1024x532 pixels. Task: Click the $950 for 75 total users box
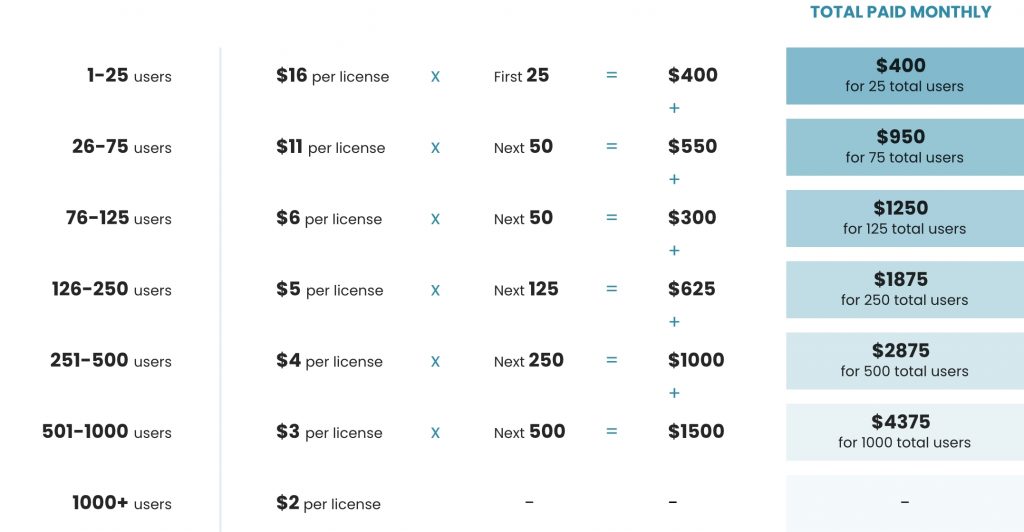pyautogui.click(x=904, y=147)
